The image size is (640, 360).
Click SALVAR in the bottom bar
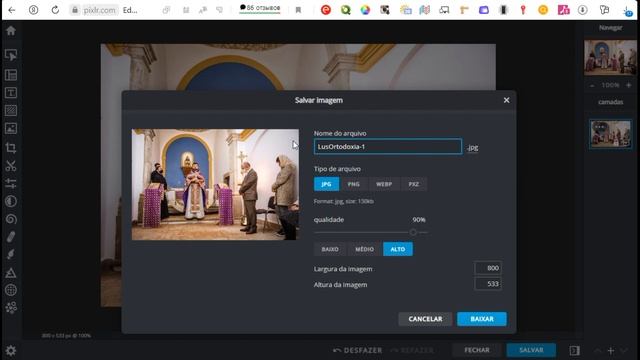coord(531,350)
